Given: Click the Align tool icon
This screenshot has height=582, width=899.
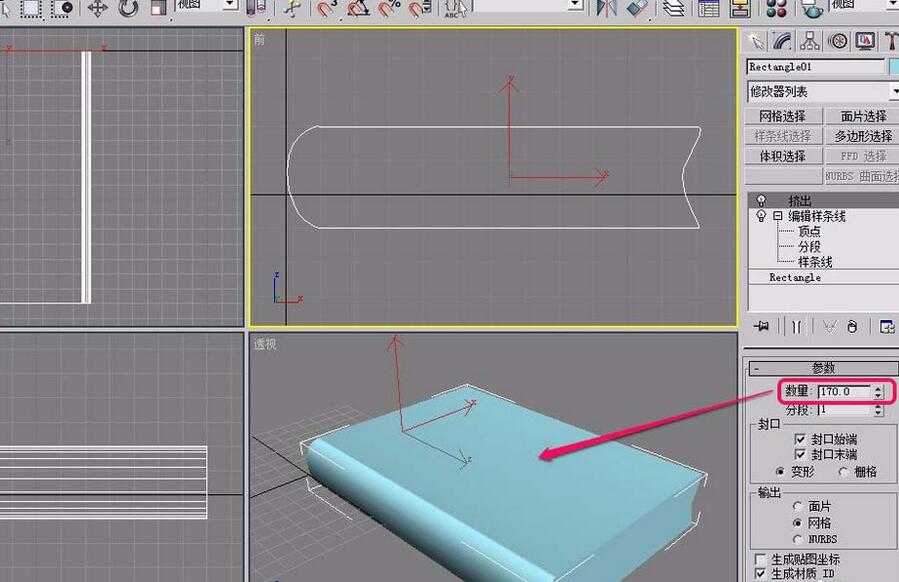Looking at the screenshot, I should coord(638,10).
